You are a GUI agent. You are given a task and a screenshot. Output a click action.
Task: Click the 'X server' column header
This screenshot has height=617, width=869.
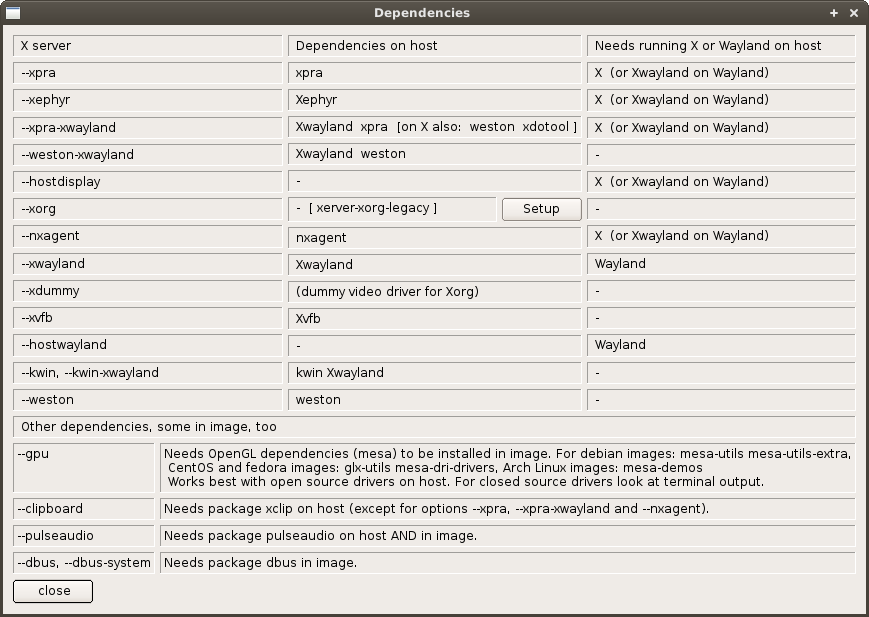pyautogui.click(x=147, y=45)
